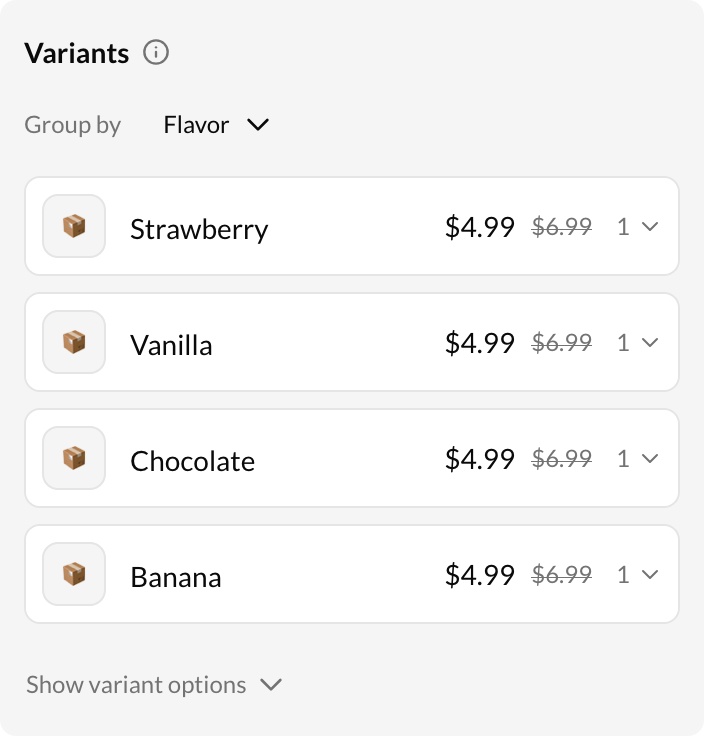Expand the Vanilla variant row chevron

point(649,343)
